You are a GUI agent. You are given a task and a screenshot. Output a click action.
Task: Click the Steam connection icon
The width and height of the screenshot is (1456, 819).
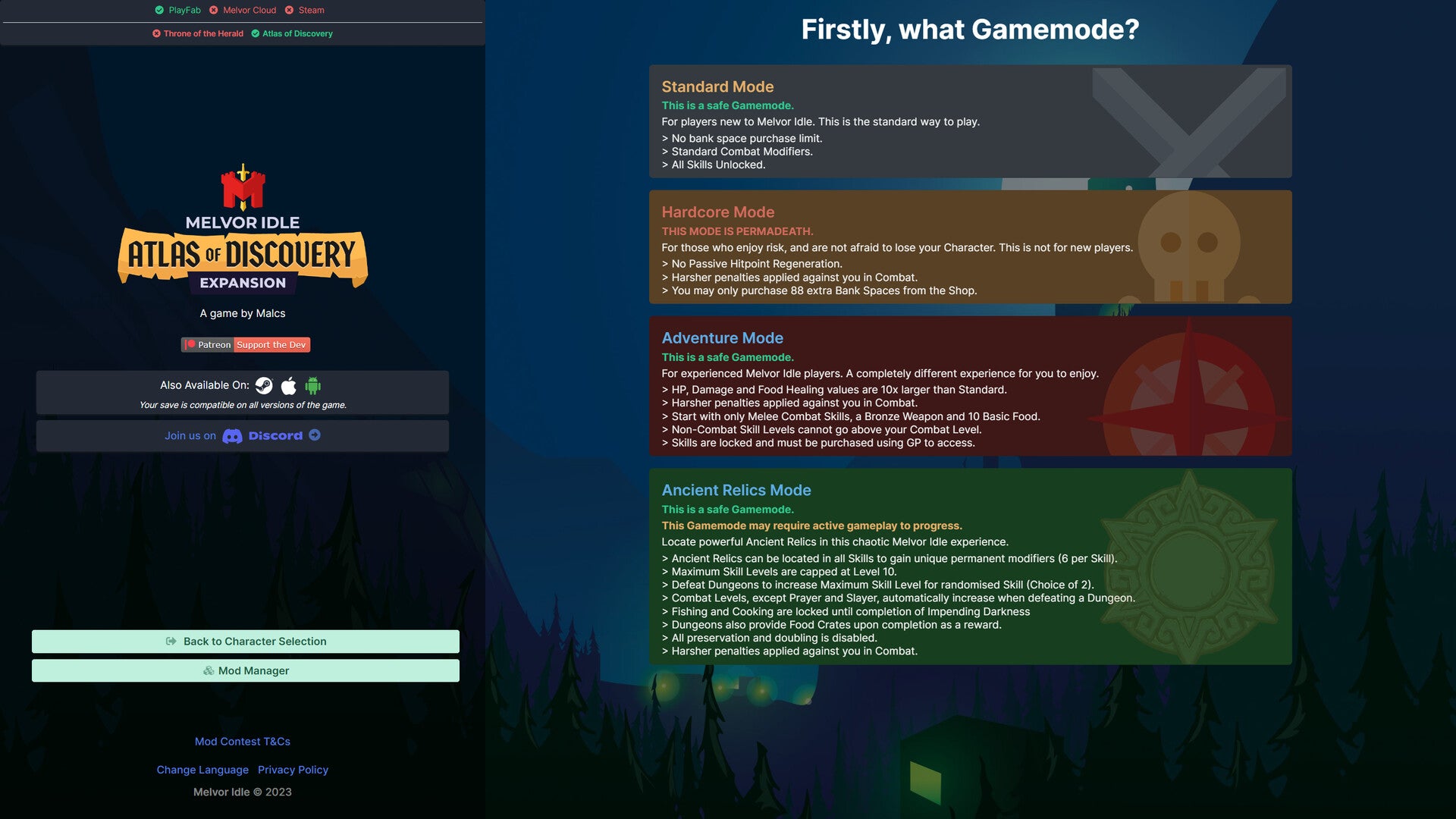click(289, 10)
